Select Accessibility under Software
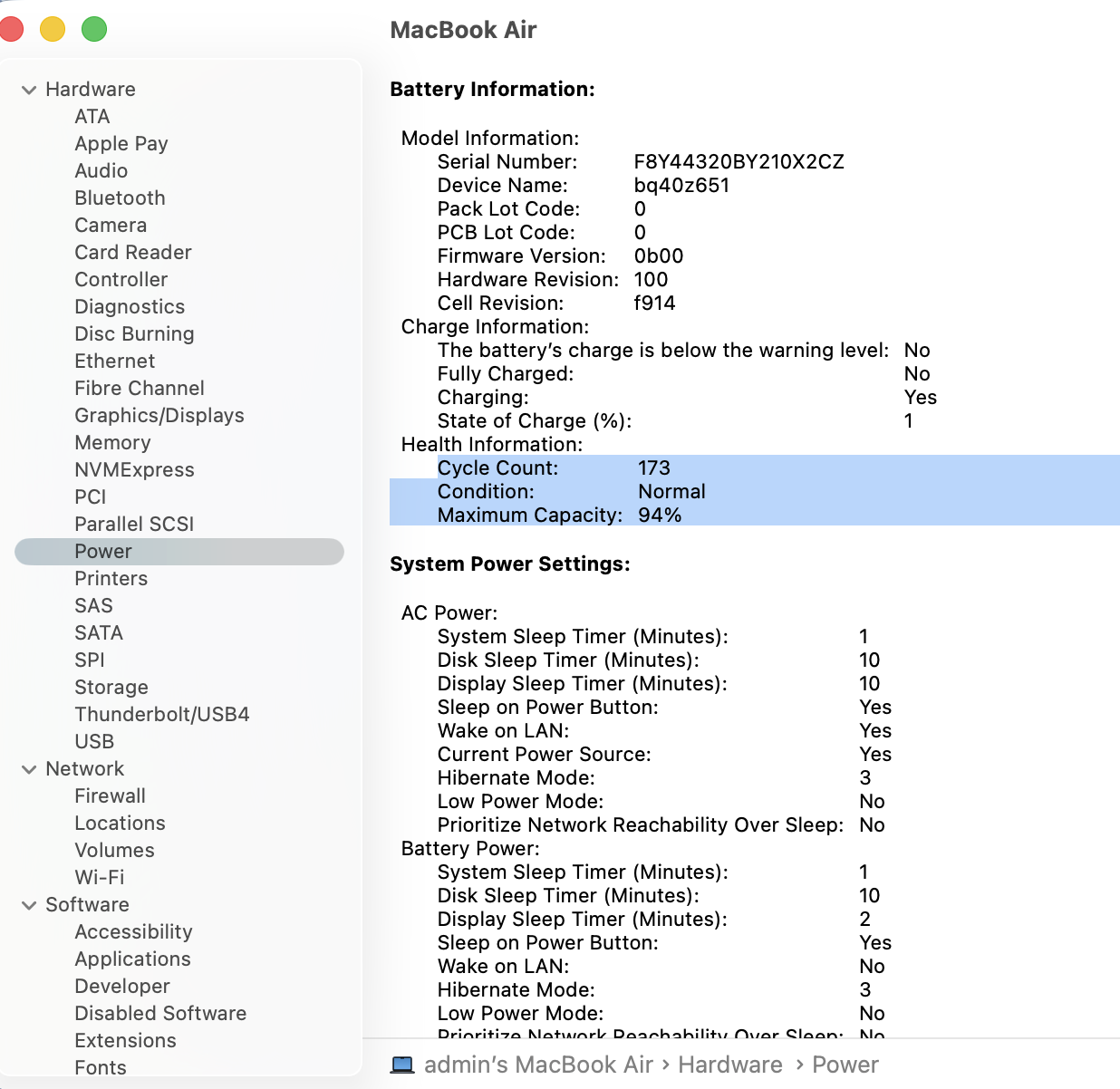 pyautogui.click(x=134, y=932)
